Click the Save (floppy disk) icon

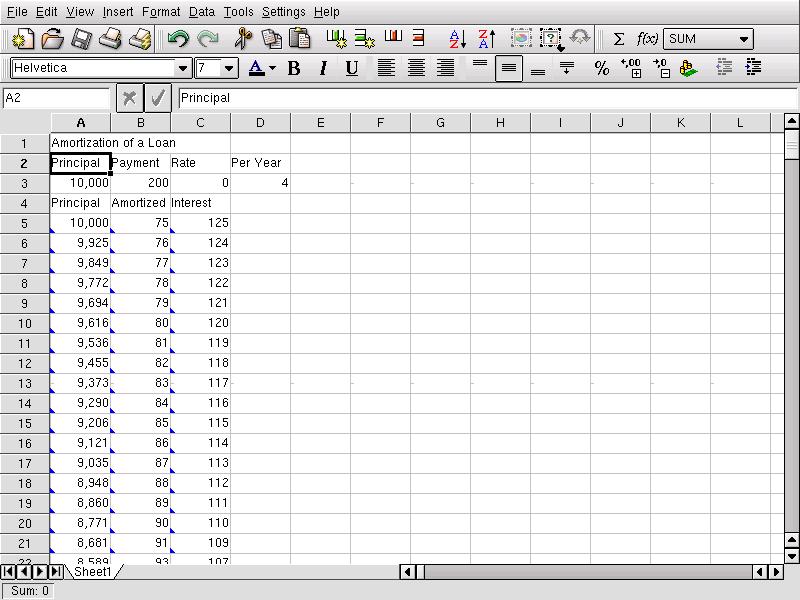pyautogui.click(x=81, y=39)
